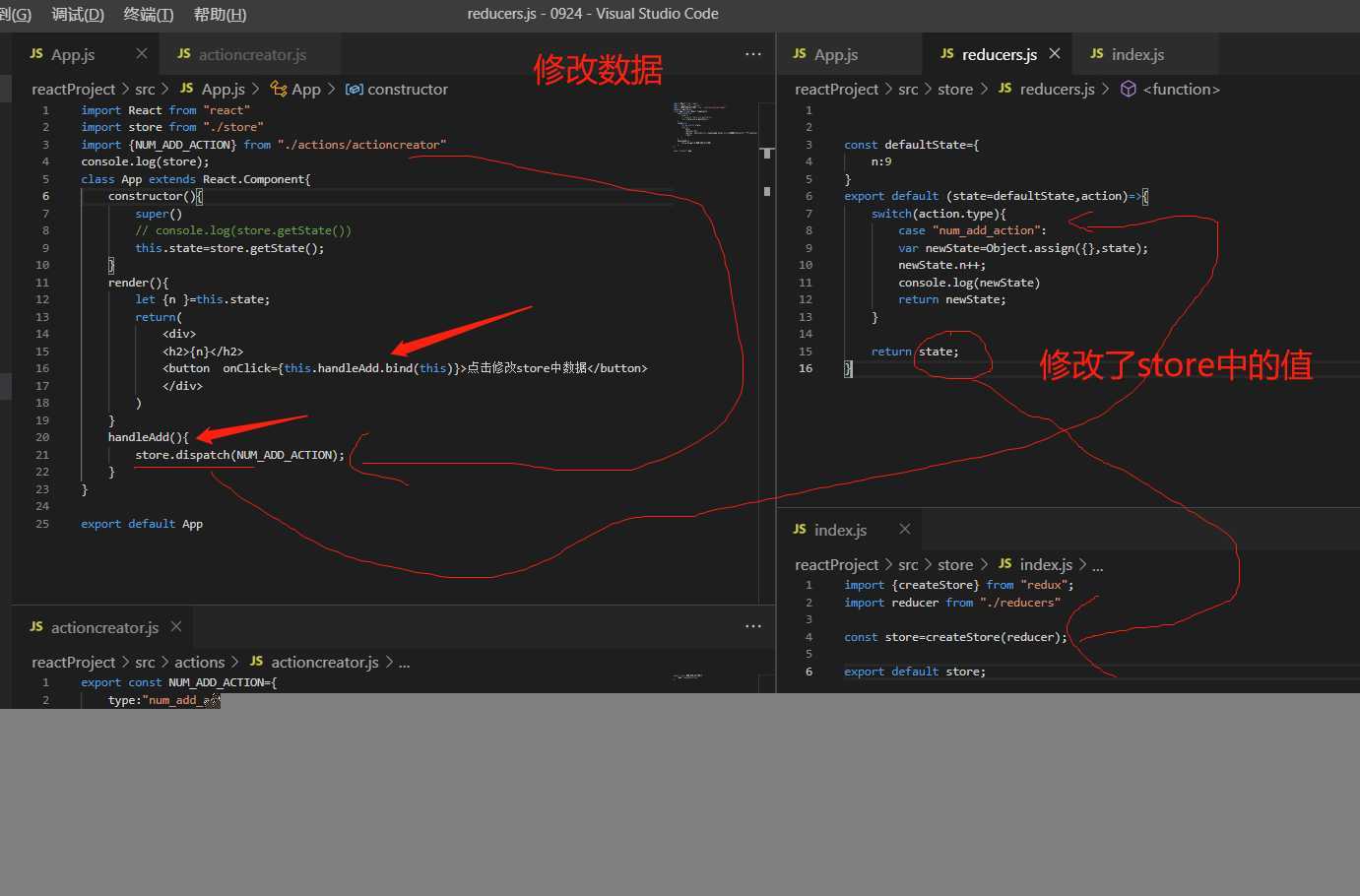Click JS icon on top actioncreator.js tab
Image resolution: width=1360 pixels, height=896 pixels.
pos(184,54)
